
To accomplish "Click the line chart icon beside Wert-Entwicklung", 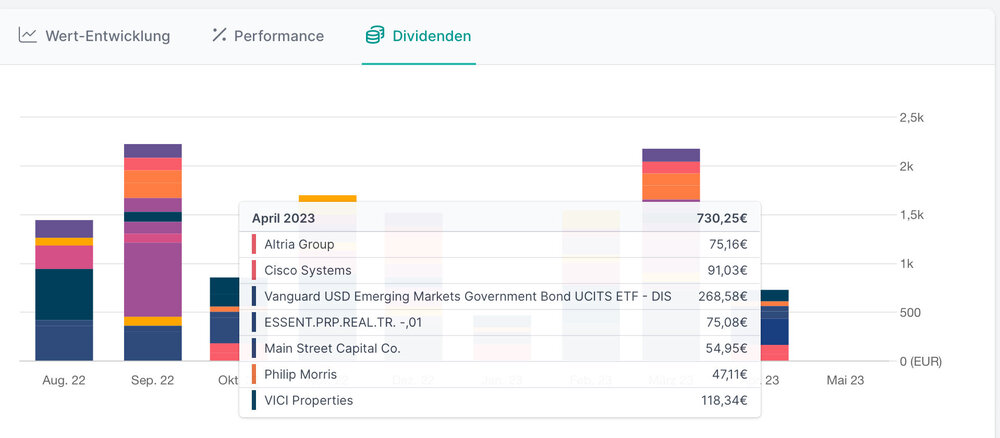I will tap(28, 36).
